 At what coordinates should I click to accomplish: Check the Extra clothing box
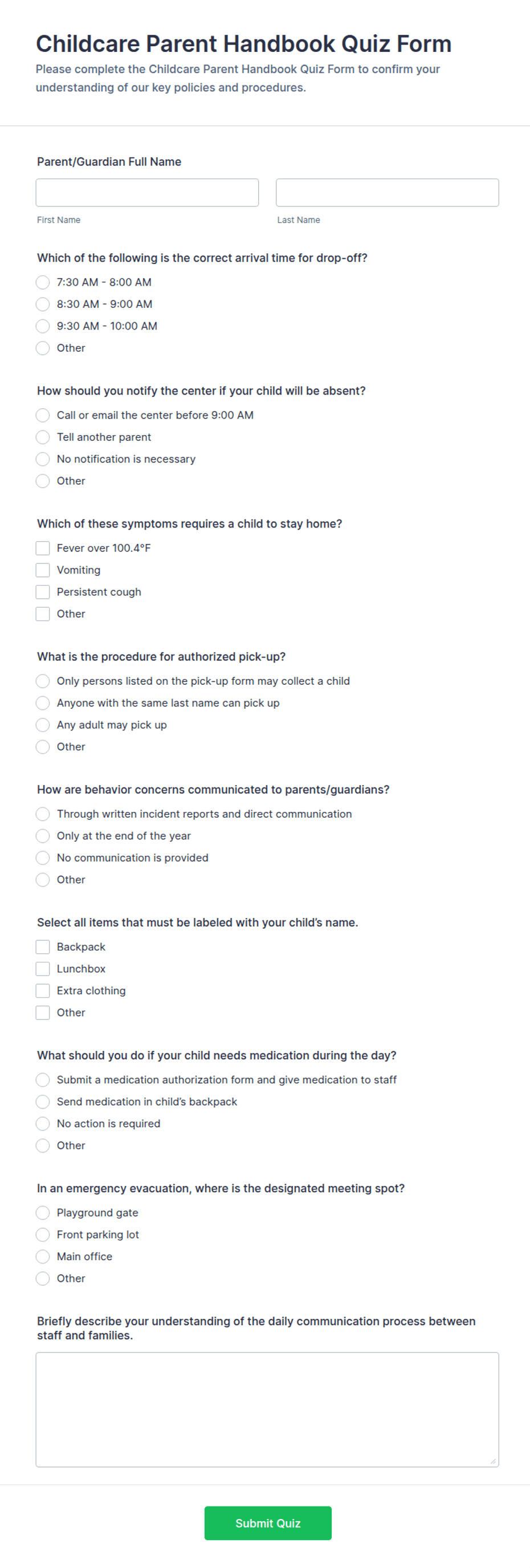(x=43, y=990)
